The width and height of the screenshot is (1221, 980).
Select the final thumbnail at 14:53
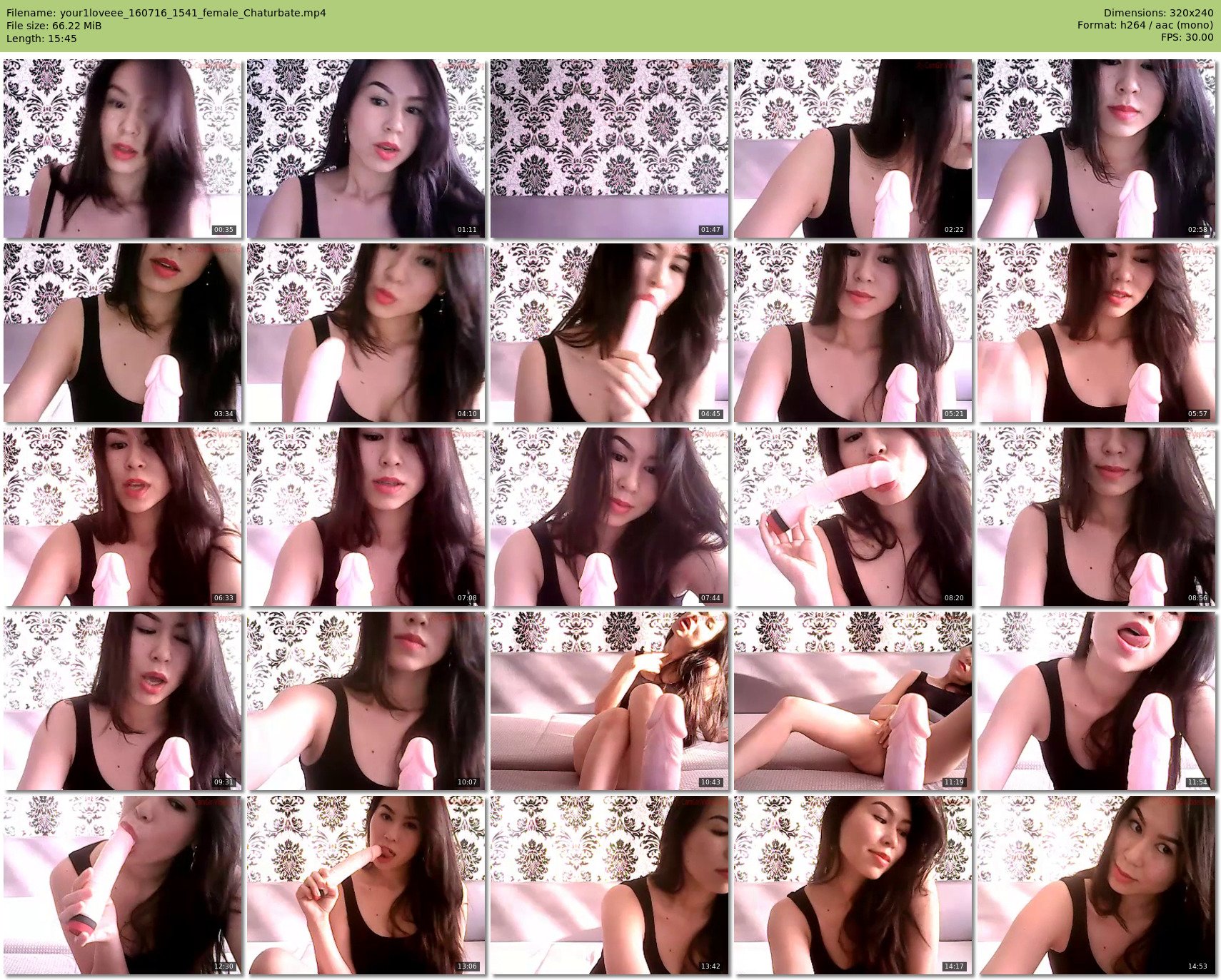point(1096,885)
